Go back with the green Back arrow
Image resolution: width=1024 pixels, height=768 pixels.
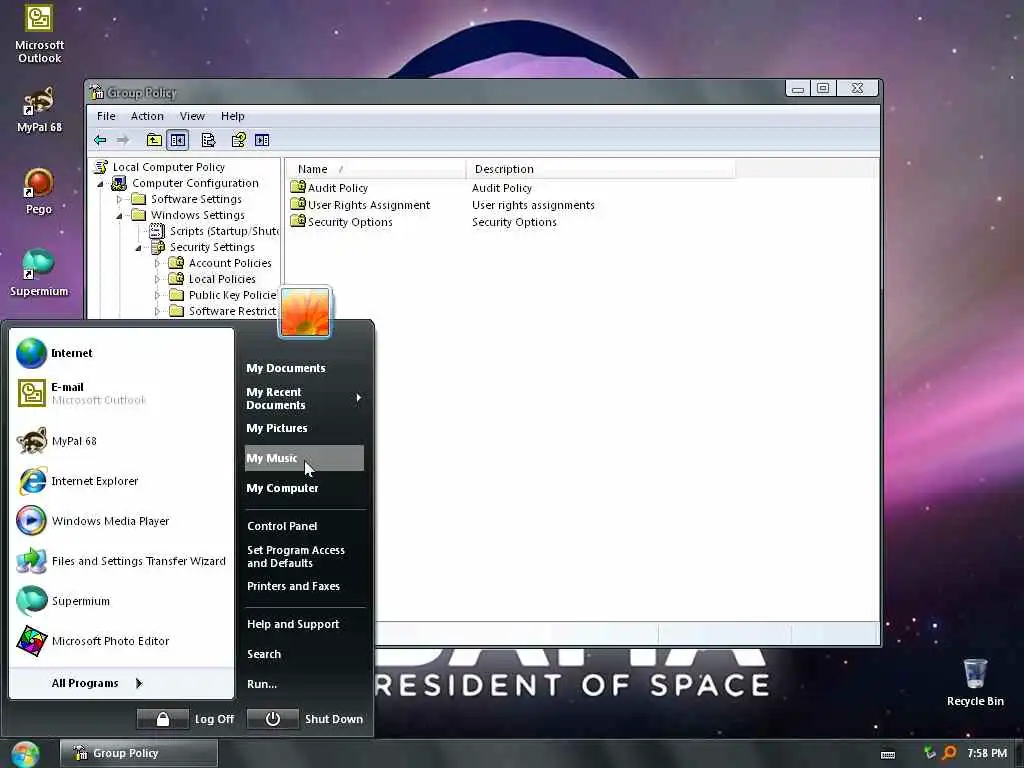point(100,140)
